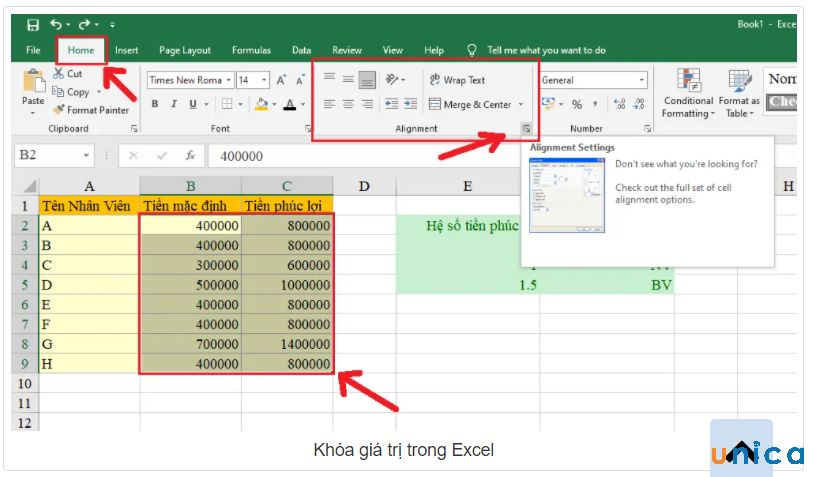
Task: Click the Percent Style icon
Action: [577, 104]
